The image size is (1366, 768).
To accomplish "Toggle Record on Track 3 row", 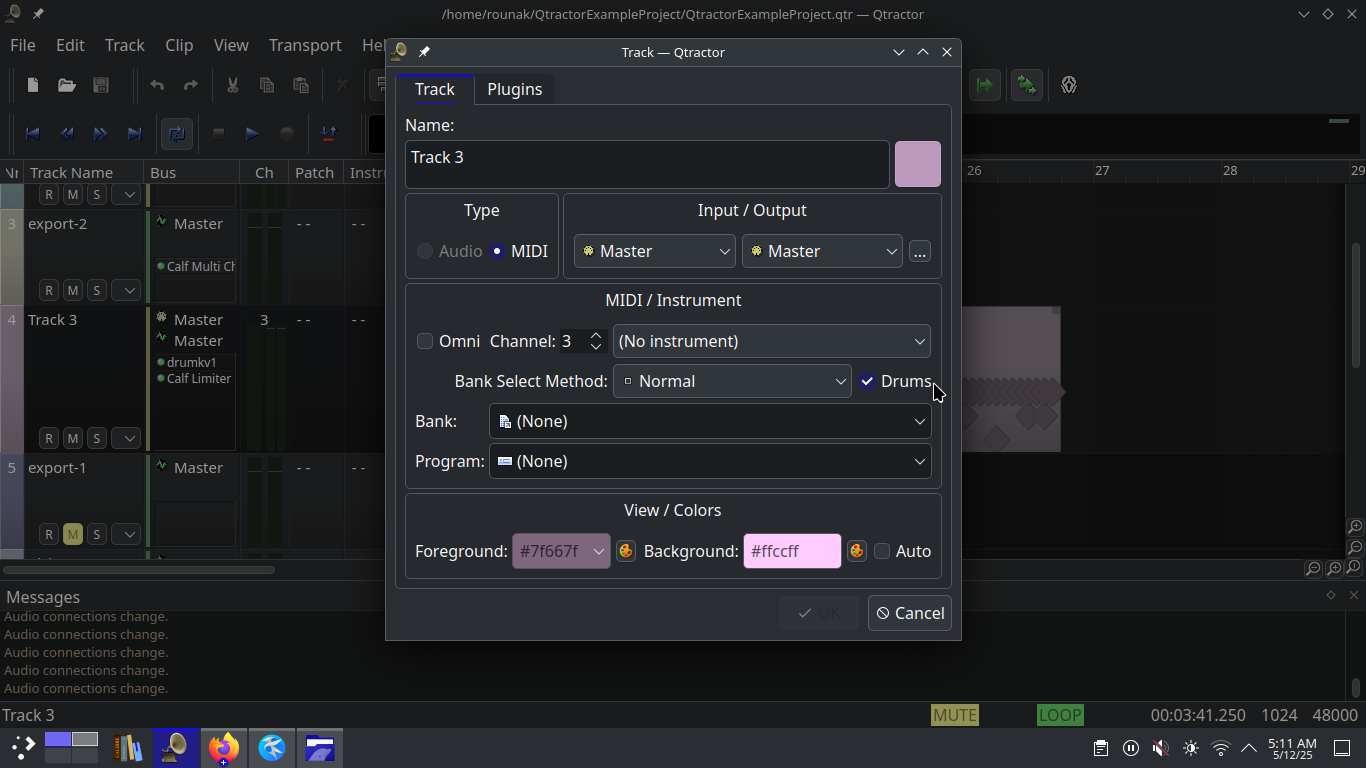I will [48, 438].
